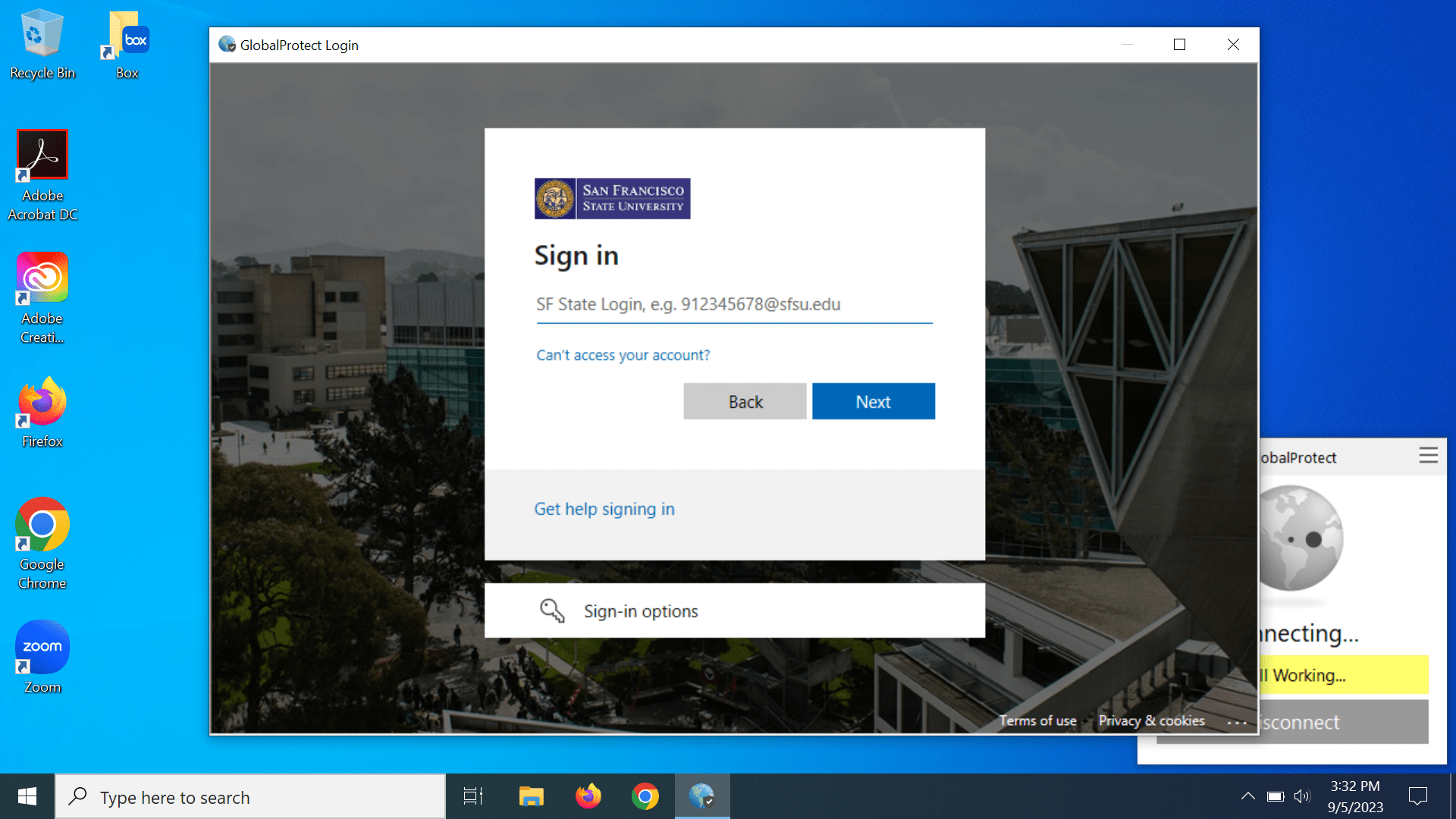Open Task View on the taskbar
The height and width of the screenshot is (819, 1456).
pos(472,796)
